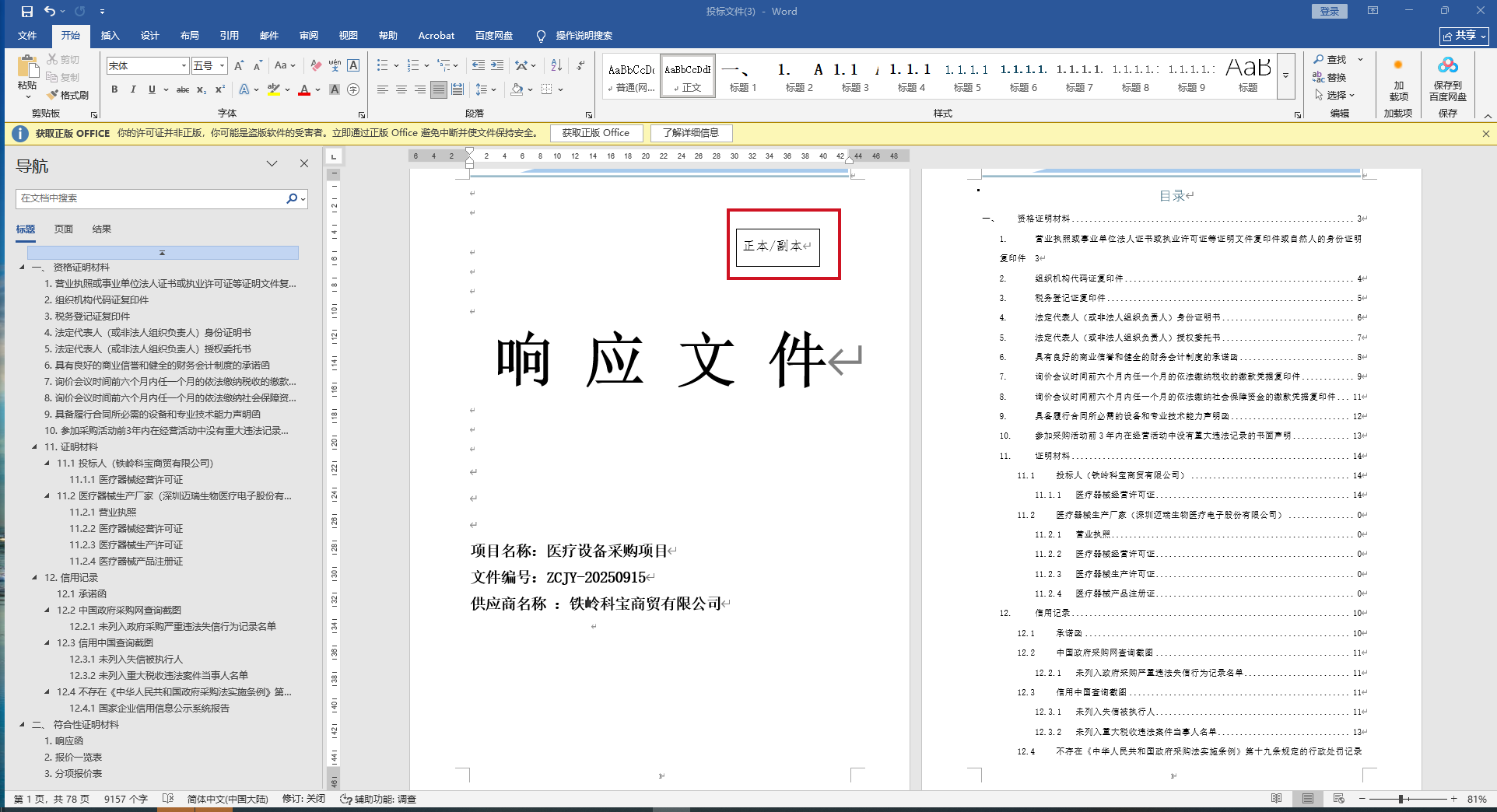
Task: Undo the last action
Action: [50, 12]
